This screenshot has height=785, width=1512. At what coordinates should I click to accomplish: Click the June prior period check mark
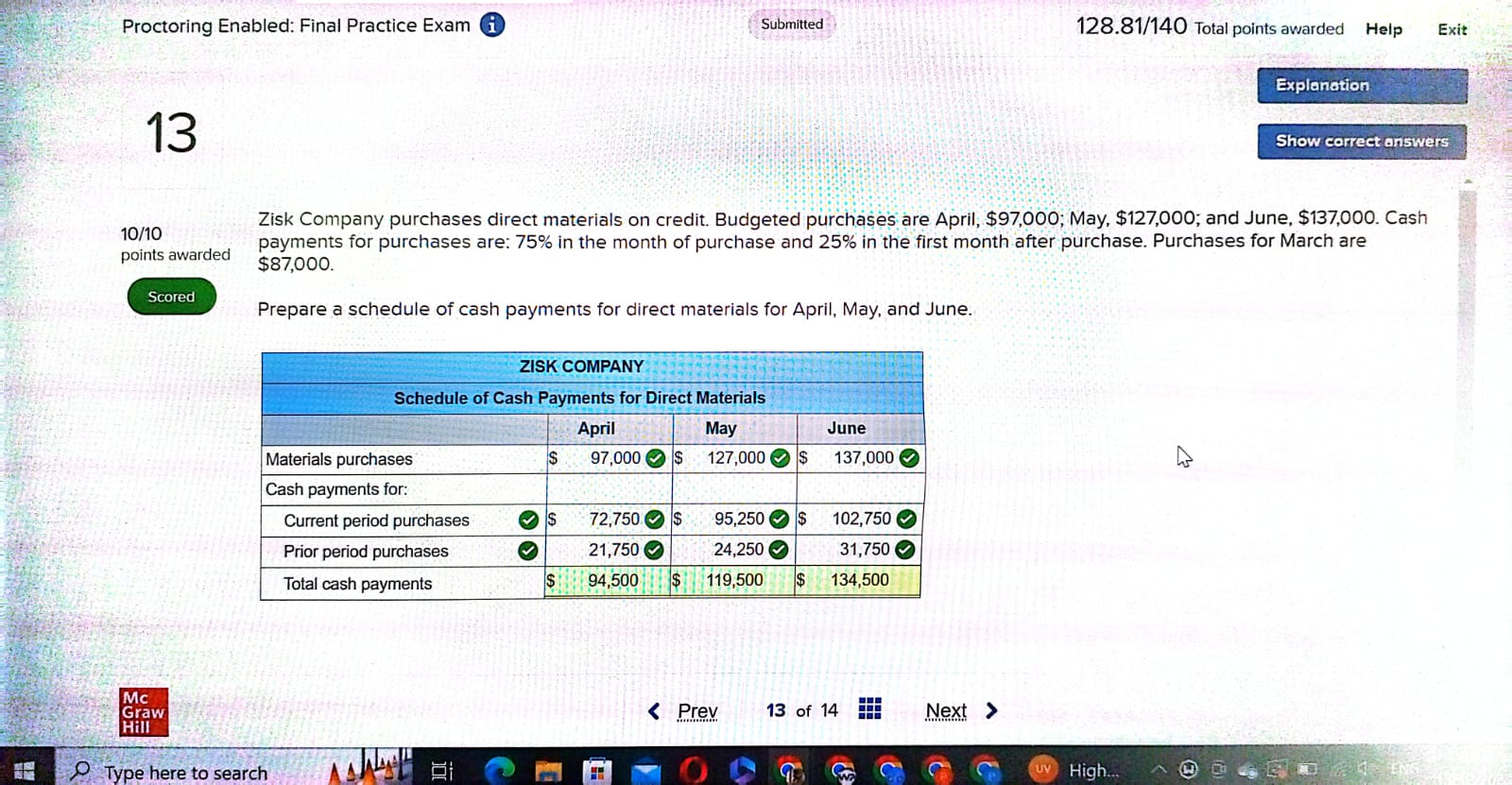(904, 549)
